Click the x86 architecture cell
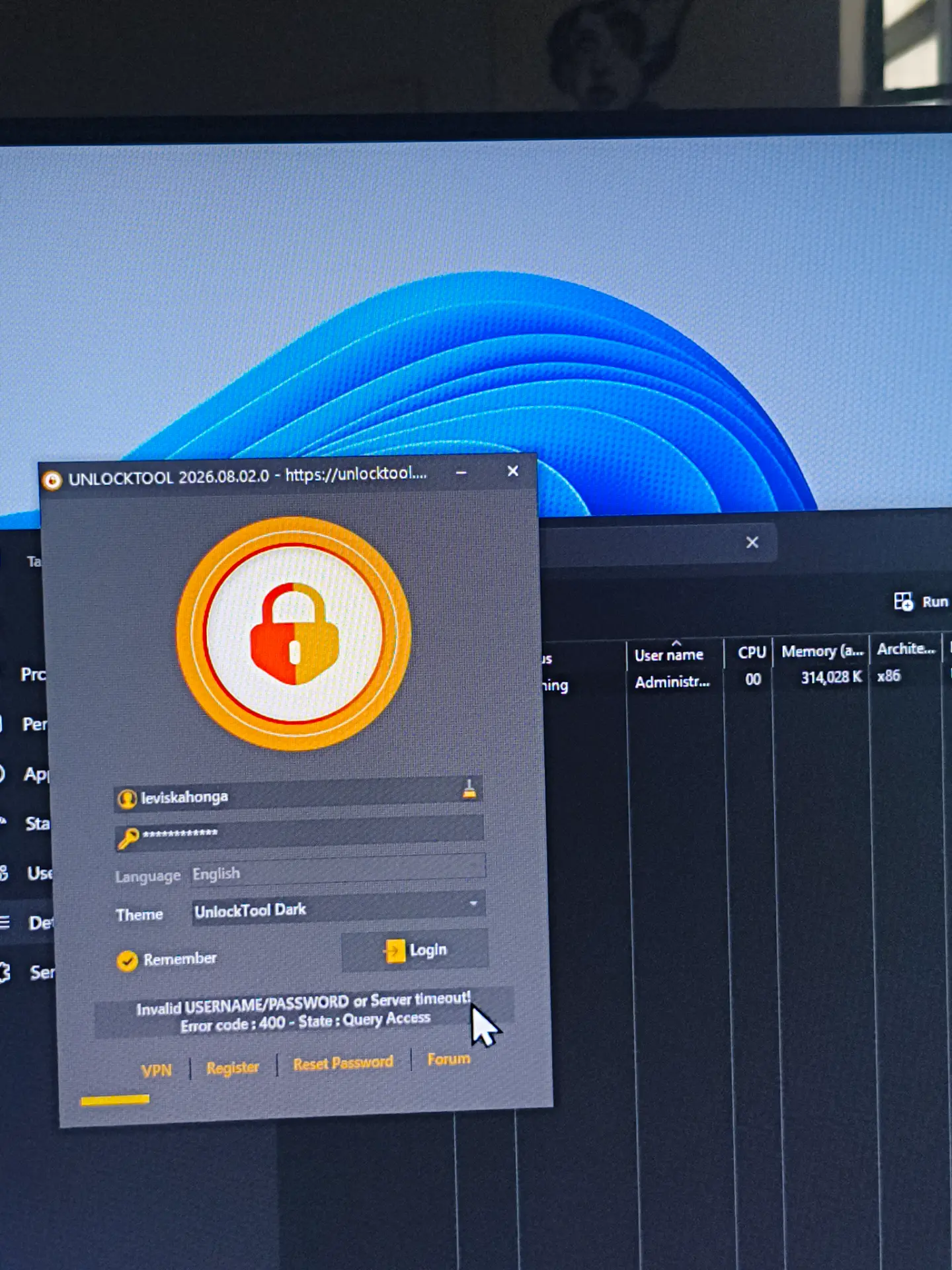The width and height of the screenshot is (952, 1270). [x=889, y=676]
